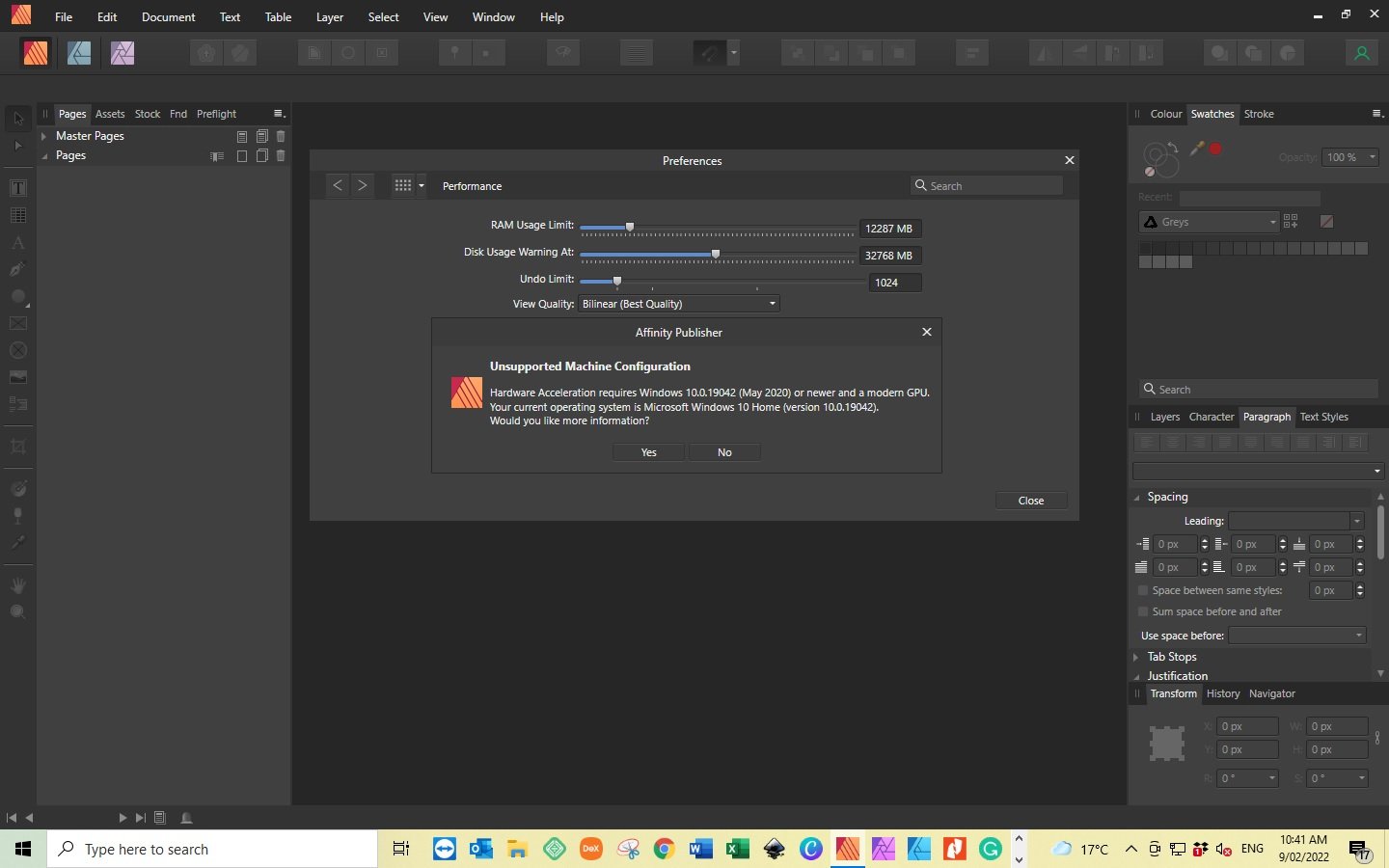Toggle the transform aspect ratio lock link
The height and width of the screenshot is (868, 1389).
[x=1377, y=738]
